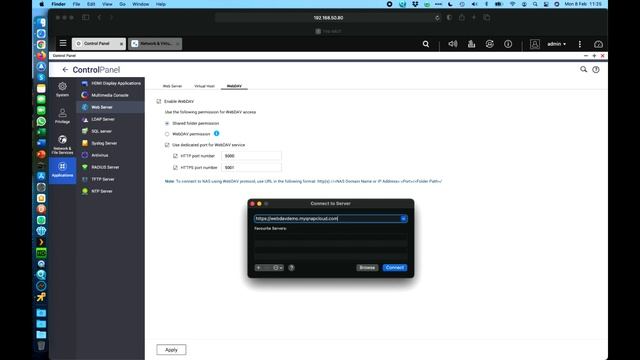Open help in Connect to Server dialog
Viewport: 640px width, 360px height.
(291, 268)
